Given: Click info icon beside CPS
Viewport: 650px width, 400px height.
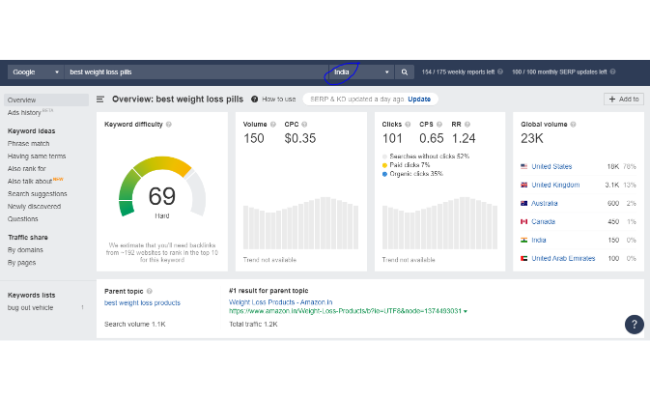Looking at the screenshot, I should (439, 124).
